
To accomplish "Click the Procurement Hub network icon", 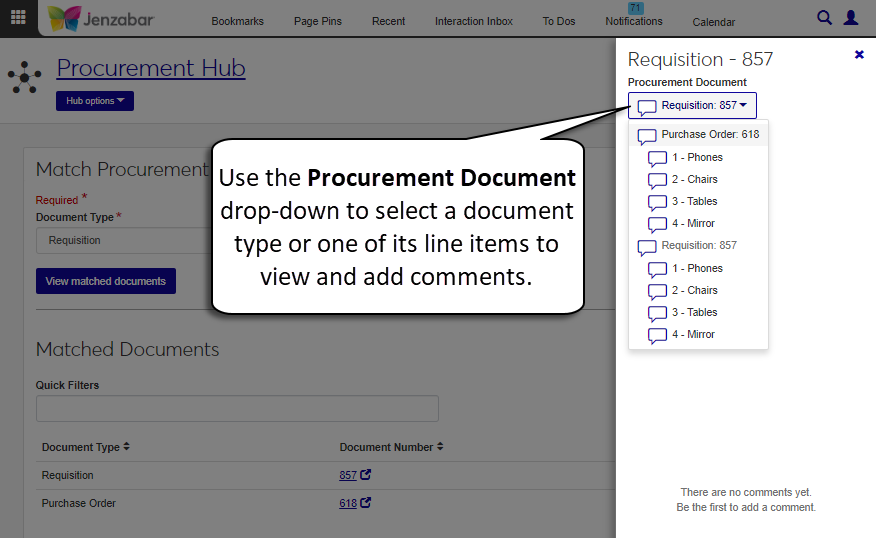I will (x=25, y=77).
